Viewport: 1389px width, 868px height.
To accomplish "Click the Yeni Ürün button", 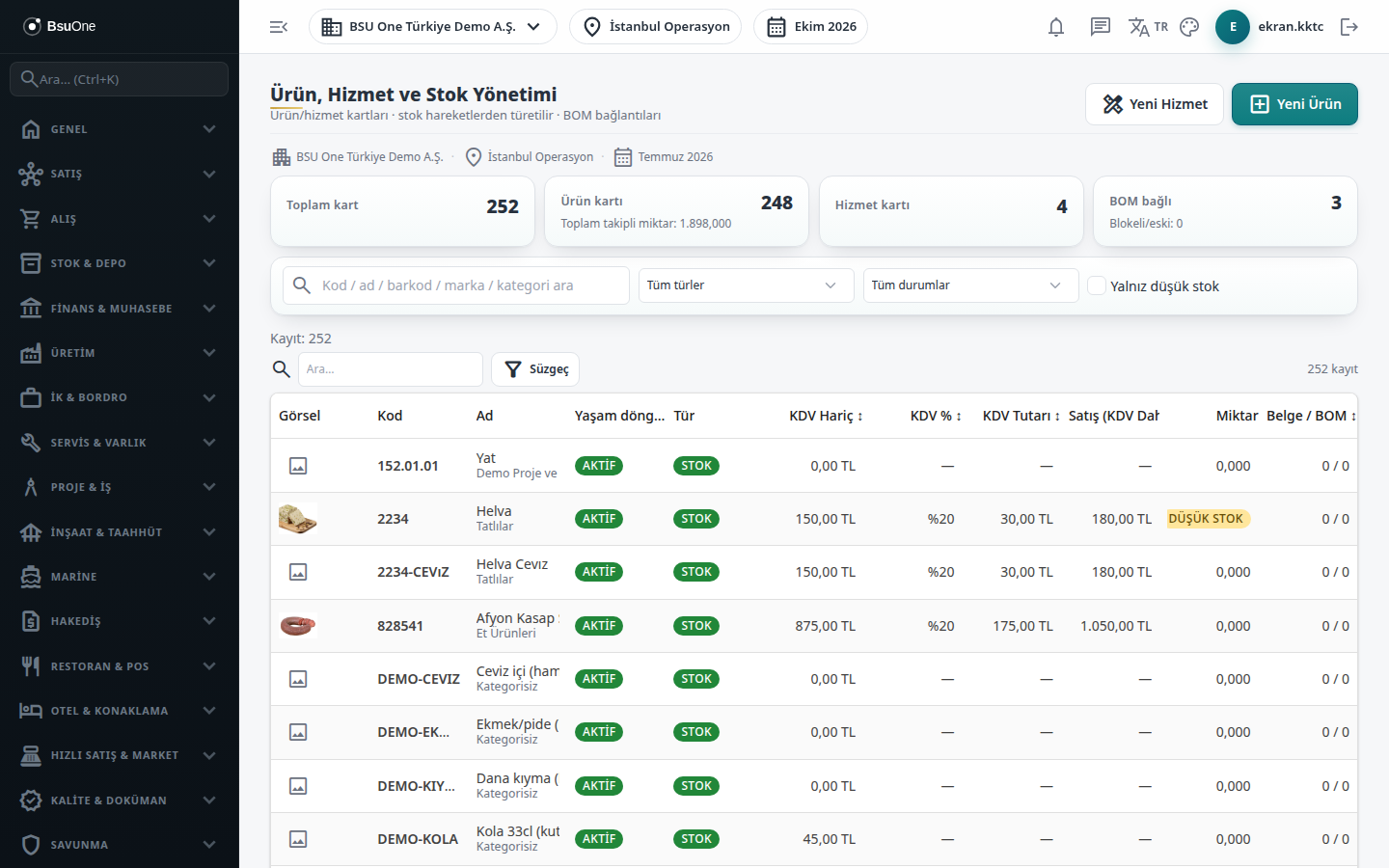I will [1294, 104].
